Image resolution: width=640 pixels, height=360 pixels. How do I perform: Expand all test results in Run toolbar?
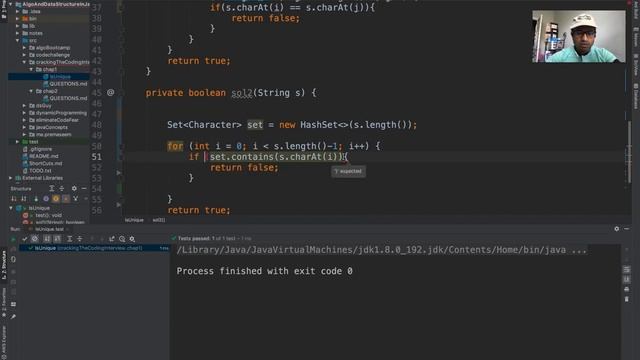click(x=69, y=239)
